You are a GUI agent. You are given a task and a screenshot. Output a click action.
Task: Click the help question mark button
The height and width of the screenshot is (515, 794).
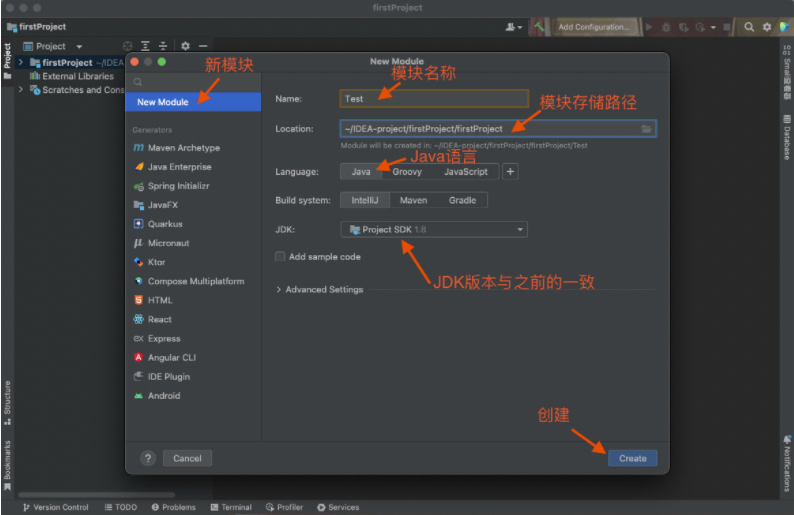[x=148, y=458]
